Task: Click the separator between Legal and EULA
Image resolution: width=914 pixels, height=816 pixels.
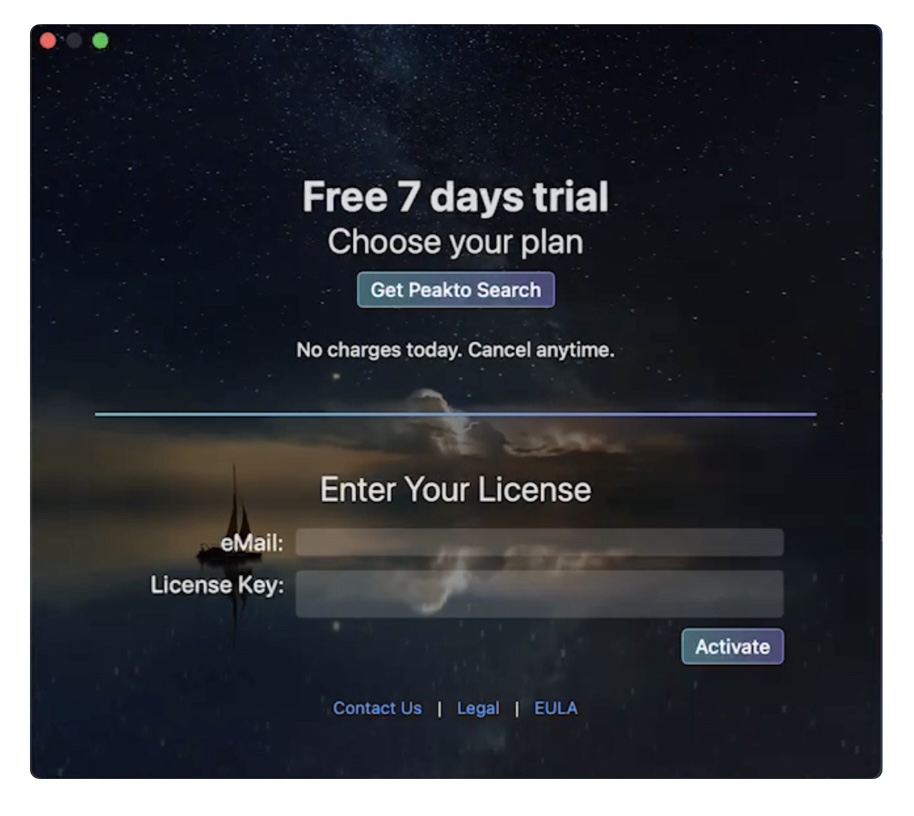Action: pyautogui.click(x=517, y=709)
